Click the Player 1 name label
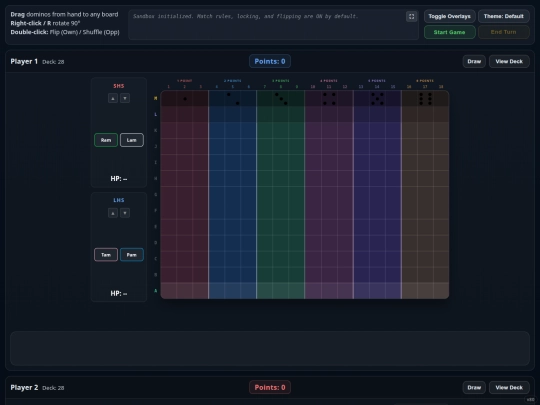The width and height of the screenshot is (540, 405). pos(24,61)
